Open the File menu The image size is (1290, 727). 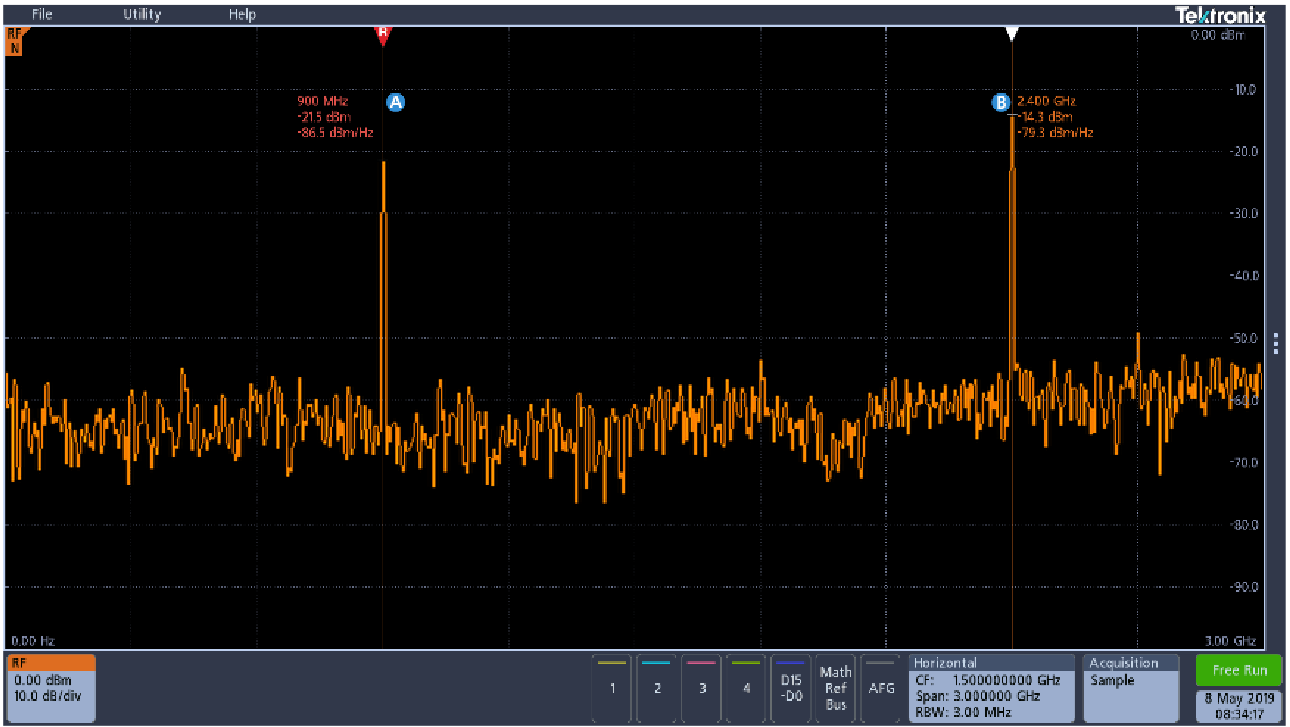41,13
